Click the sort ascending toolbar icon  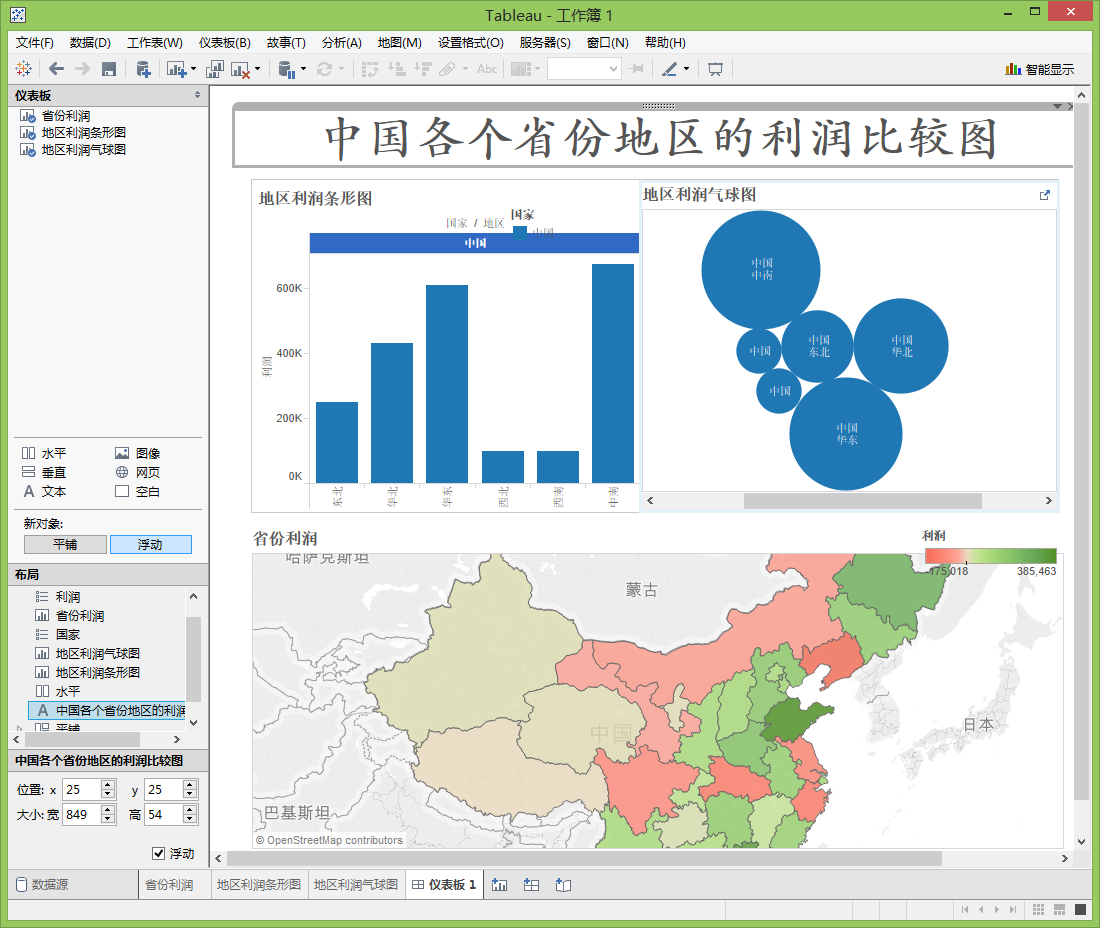click(397, 69)
